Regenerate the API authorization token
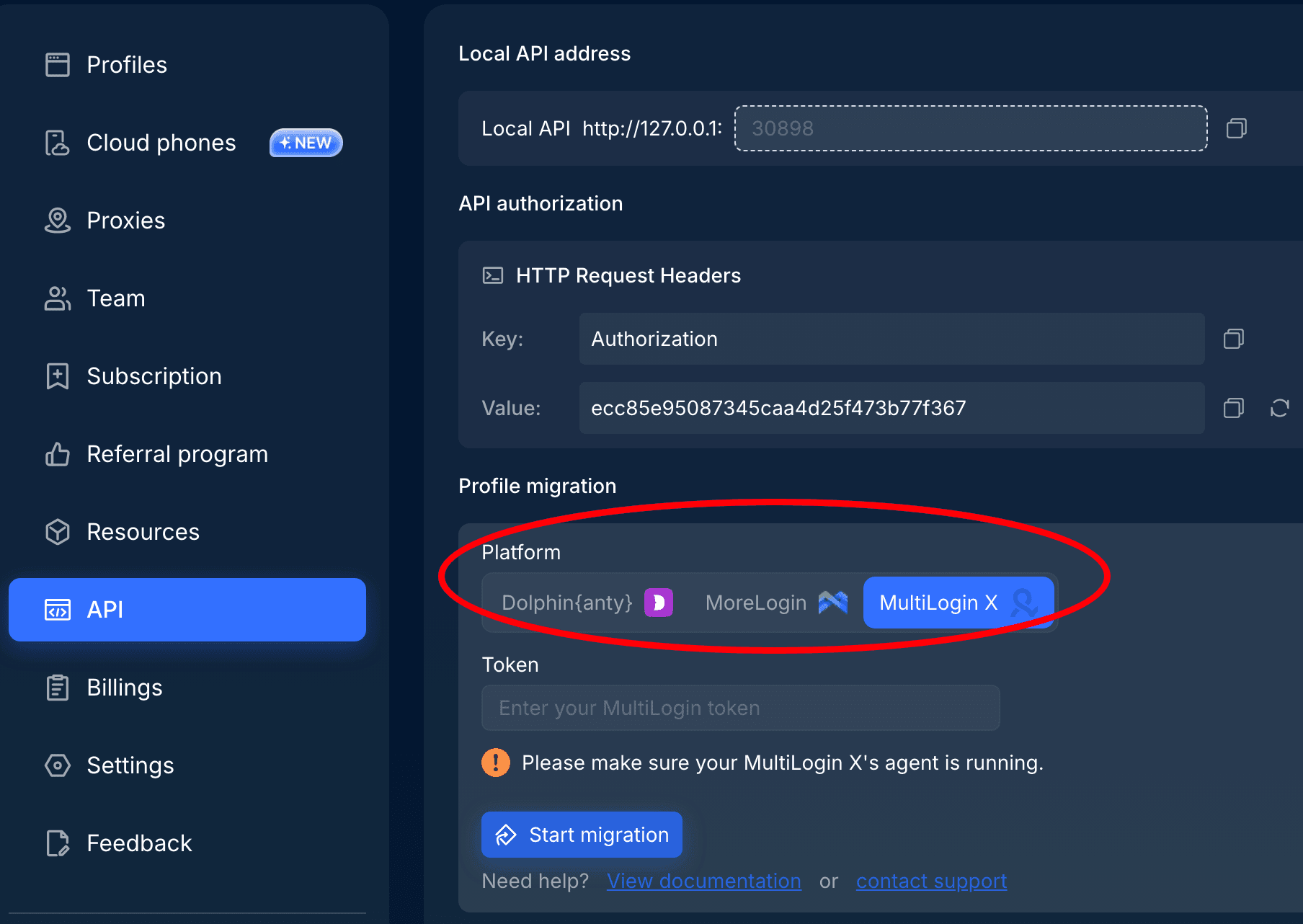Viewport: 1303px width, 924px height. (1279, 408)
